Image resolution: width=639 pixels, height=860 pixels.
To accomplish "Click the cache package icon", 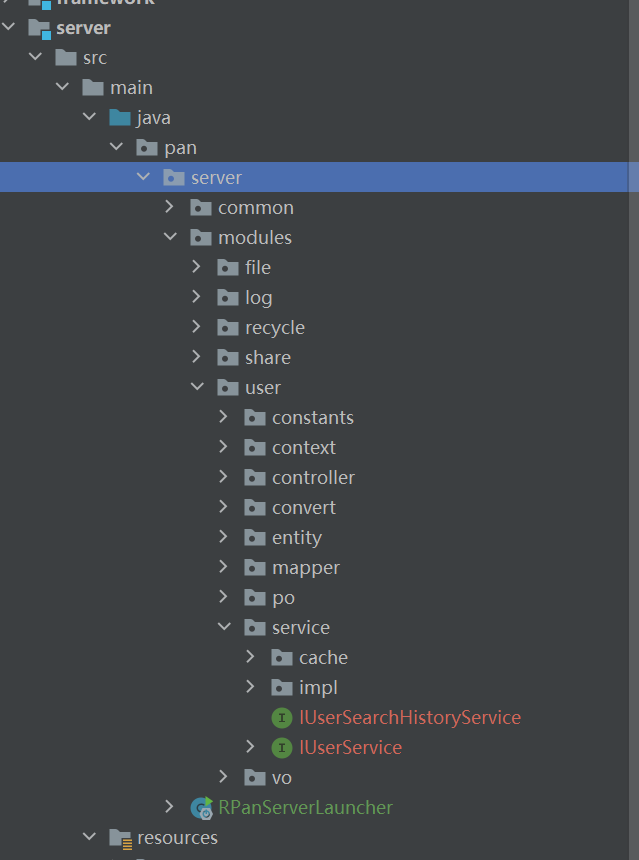I will 282,657.
